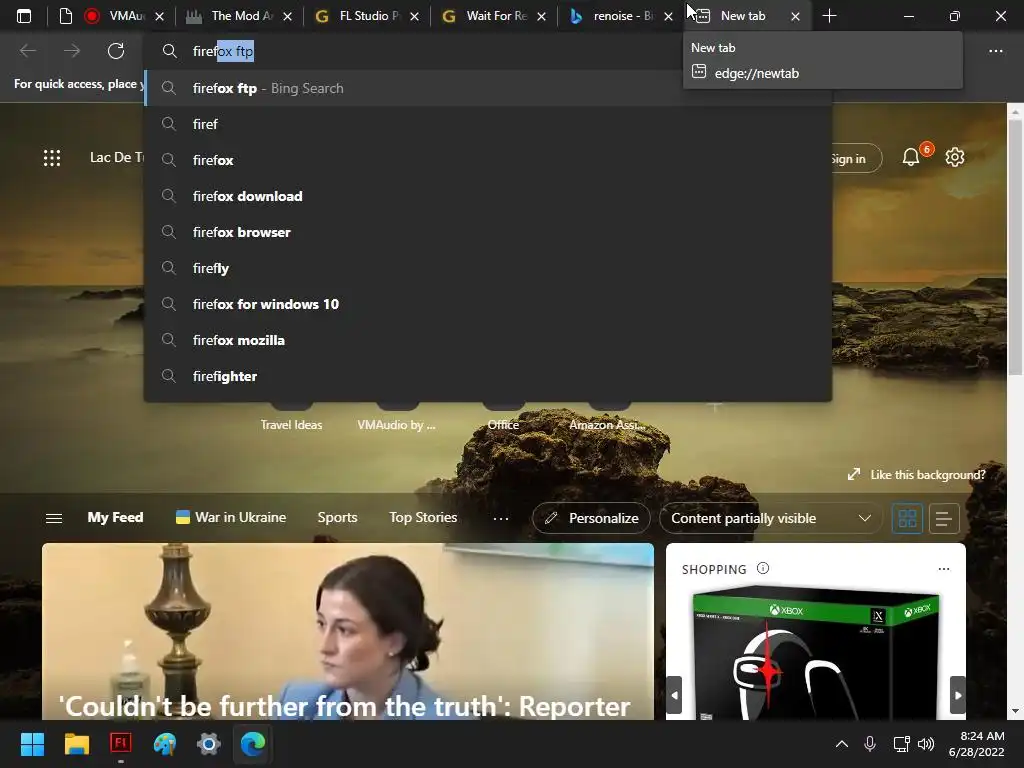The height and width of the screenshot is (768, 1024).
Task: Click the address bar containing firefox ftp
Action: coord(418,51)
